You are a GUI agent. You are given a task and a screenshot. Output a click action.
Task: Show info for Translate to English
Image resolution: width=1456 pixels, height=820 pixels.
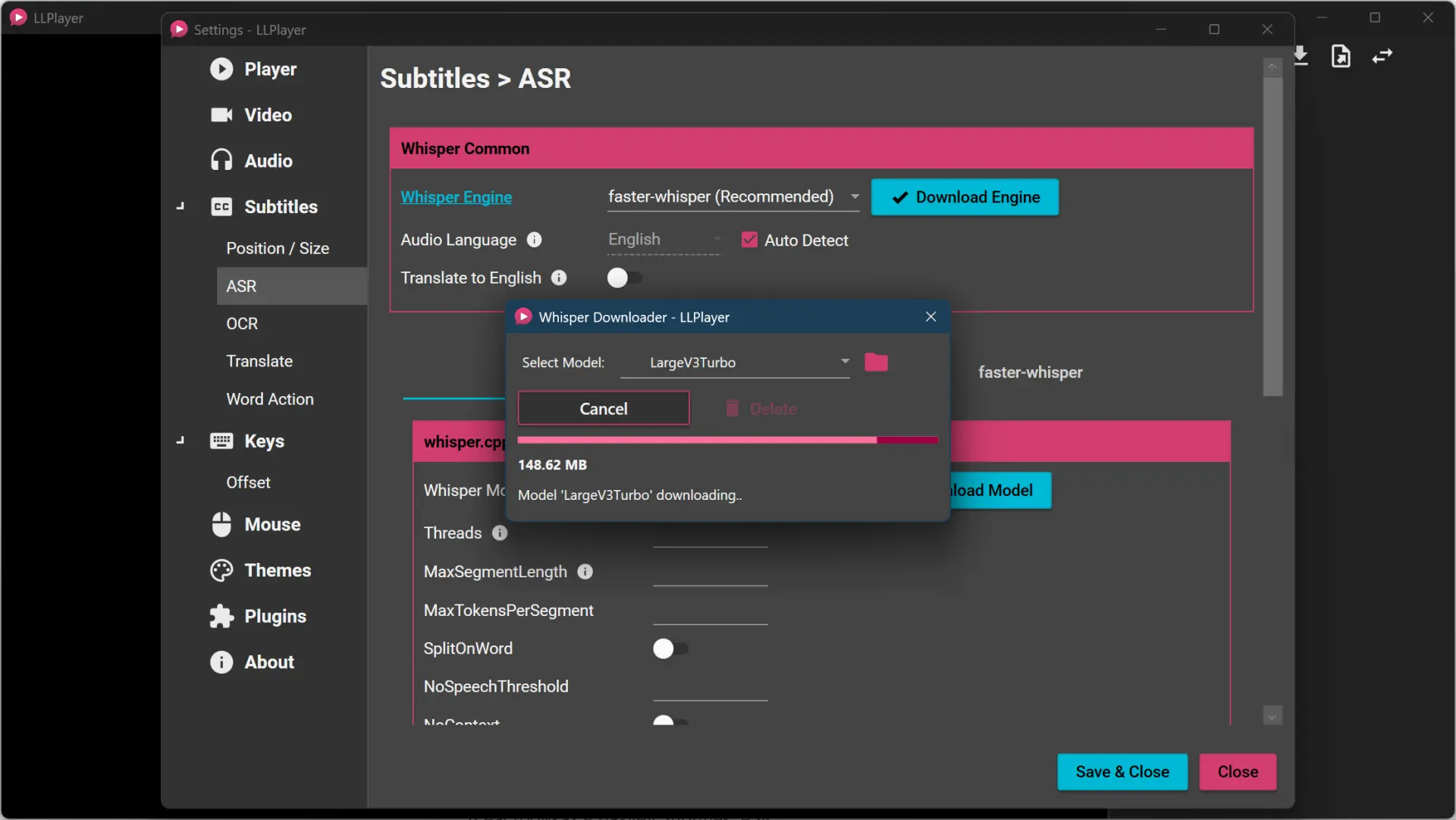(x=559, y=278)
